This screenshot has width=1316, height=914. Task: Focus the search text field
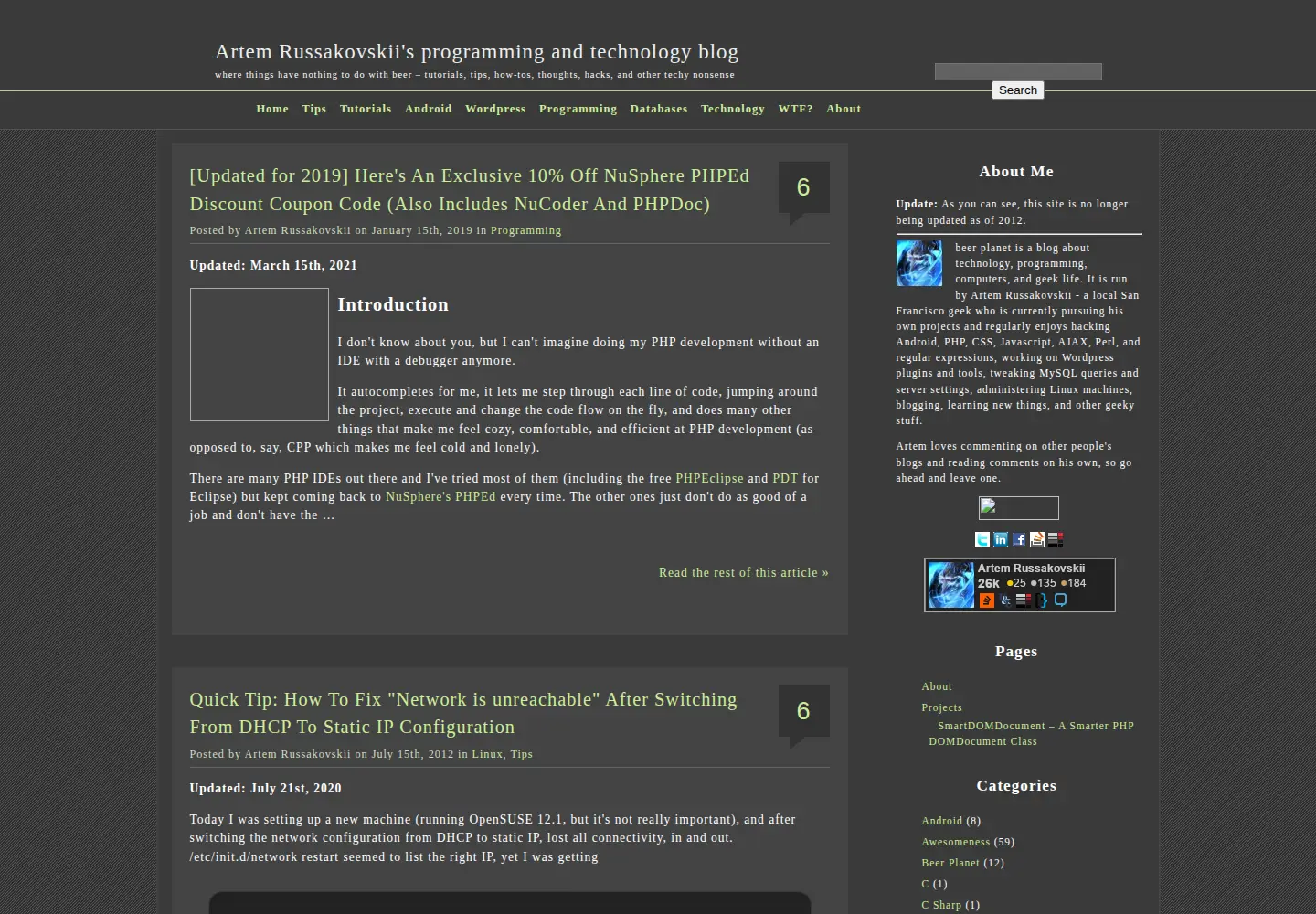coord(1018,71)
